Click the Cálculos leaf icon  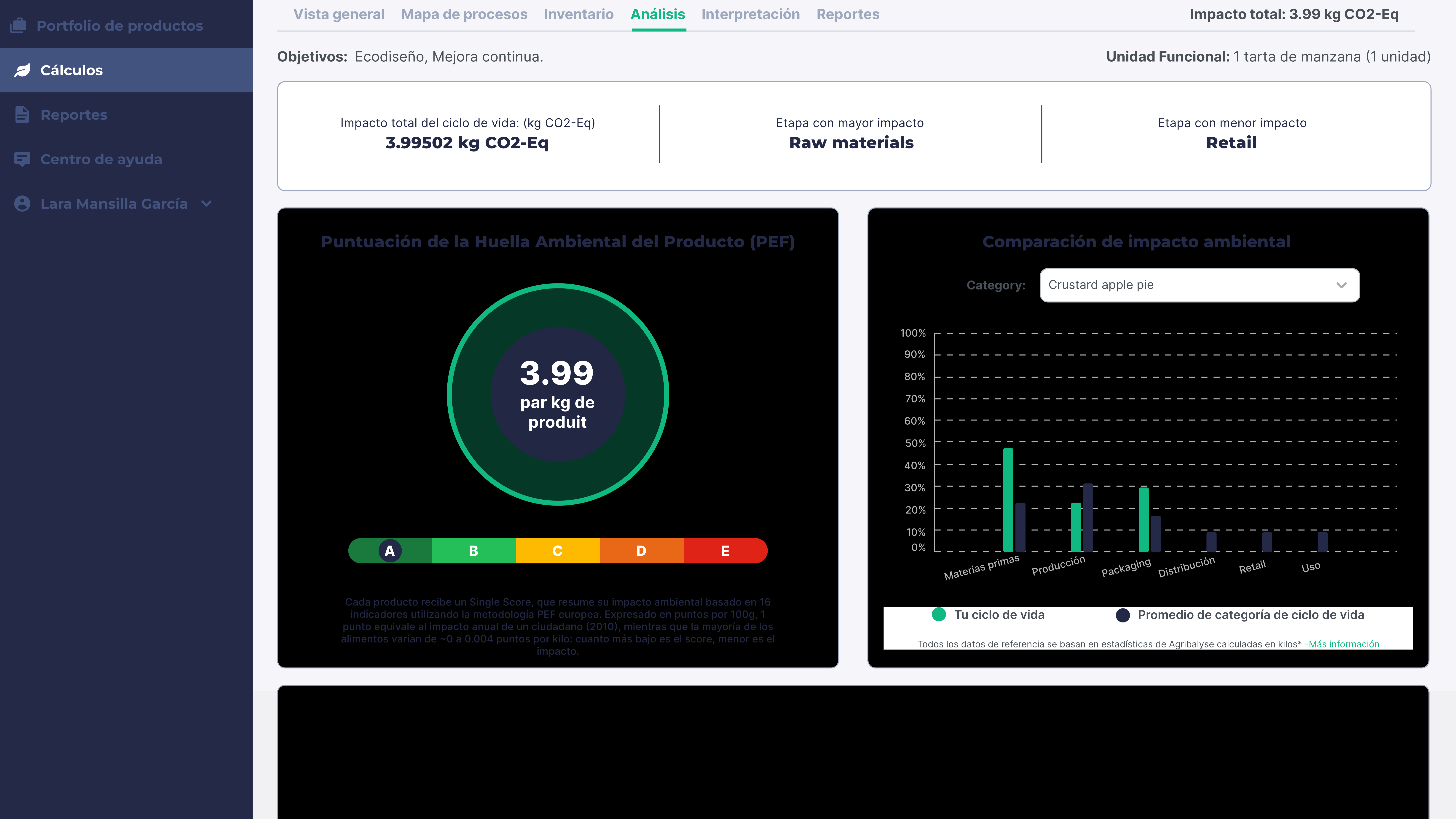[22, 70]
